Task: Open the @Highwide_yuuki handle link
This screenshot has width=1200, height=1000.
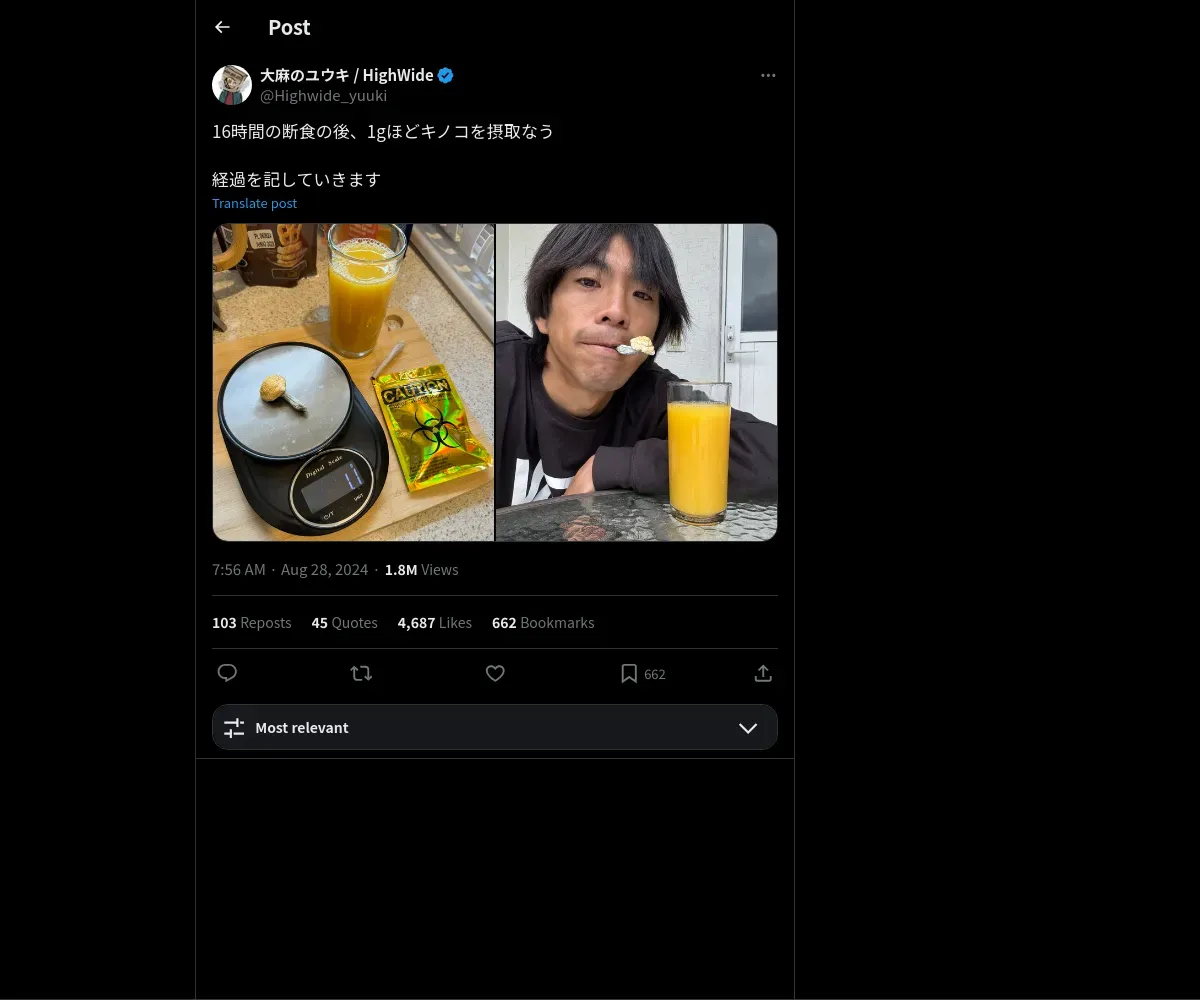Action: coord(323,96)
